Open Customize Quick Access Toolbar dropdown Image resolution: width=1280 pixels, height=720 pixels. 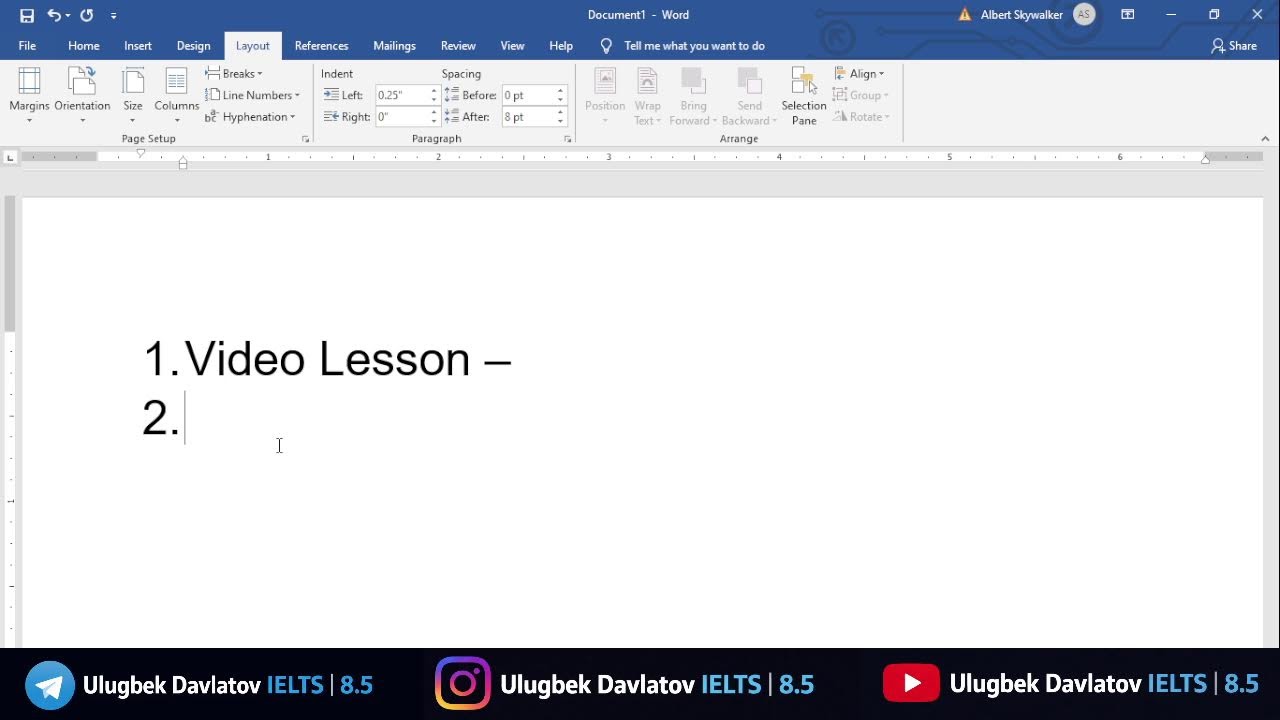113,16
